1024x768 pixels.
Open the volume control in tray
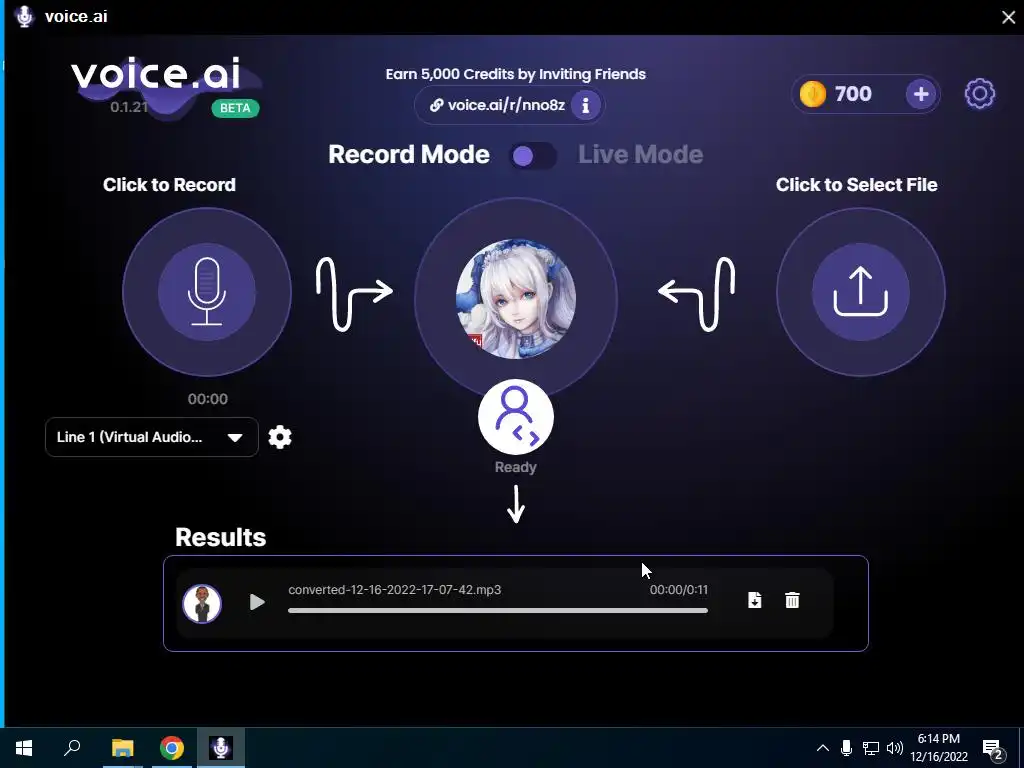tap(895, 748)
